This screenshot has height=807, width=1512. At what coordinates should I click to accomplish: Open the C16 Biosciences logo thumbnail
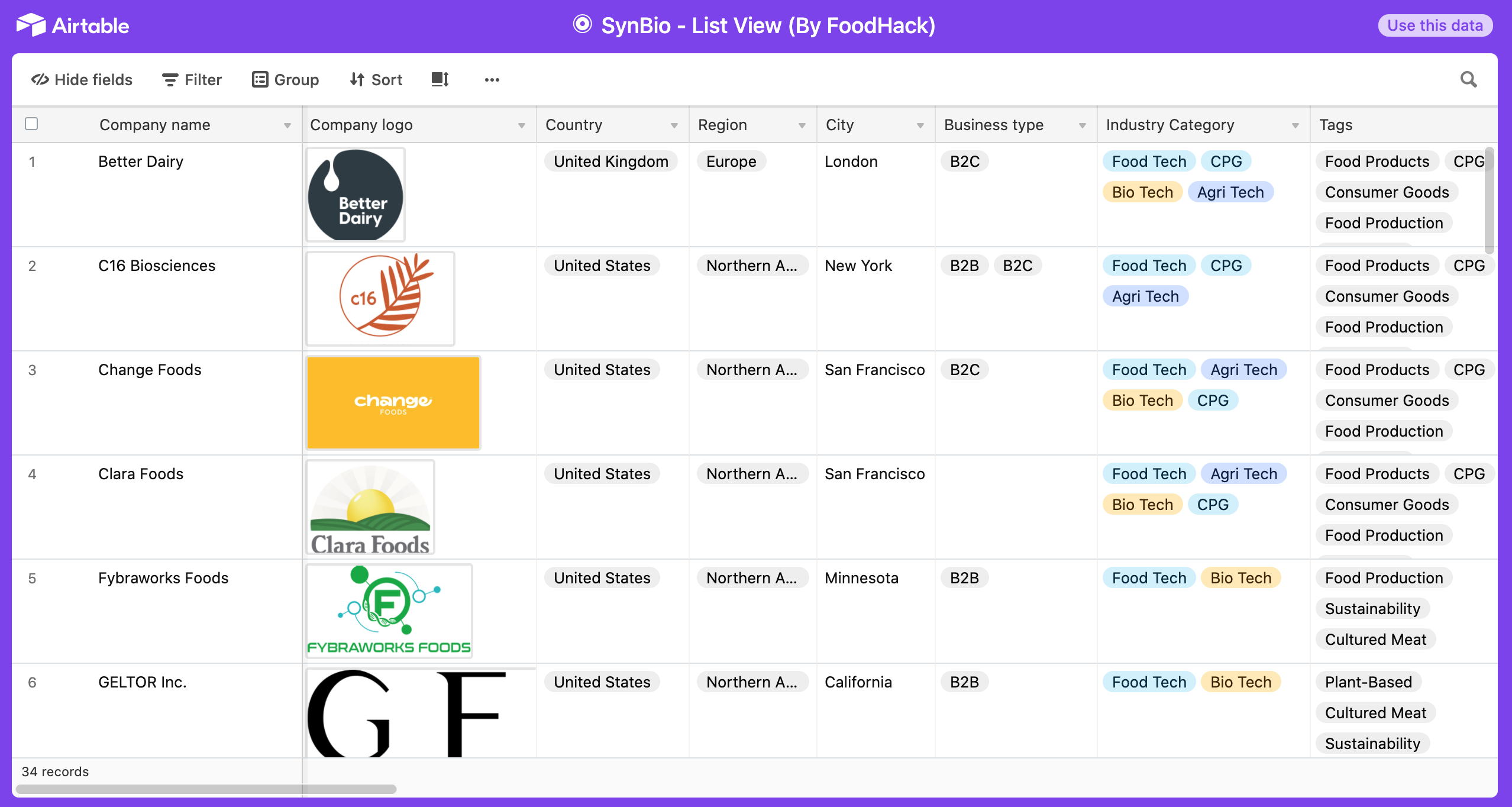click(380, 299)
